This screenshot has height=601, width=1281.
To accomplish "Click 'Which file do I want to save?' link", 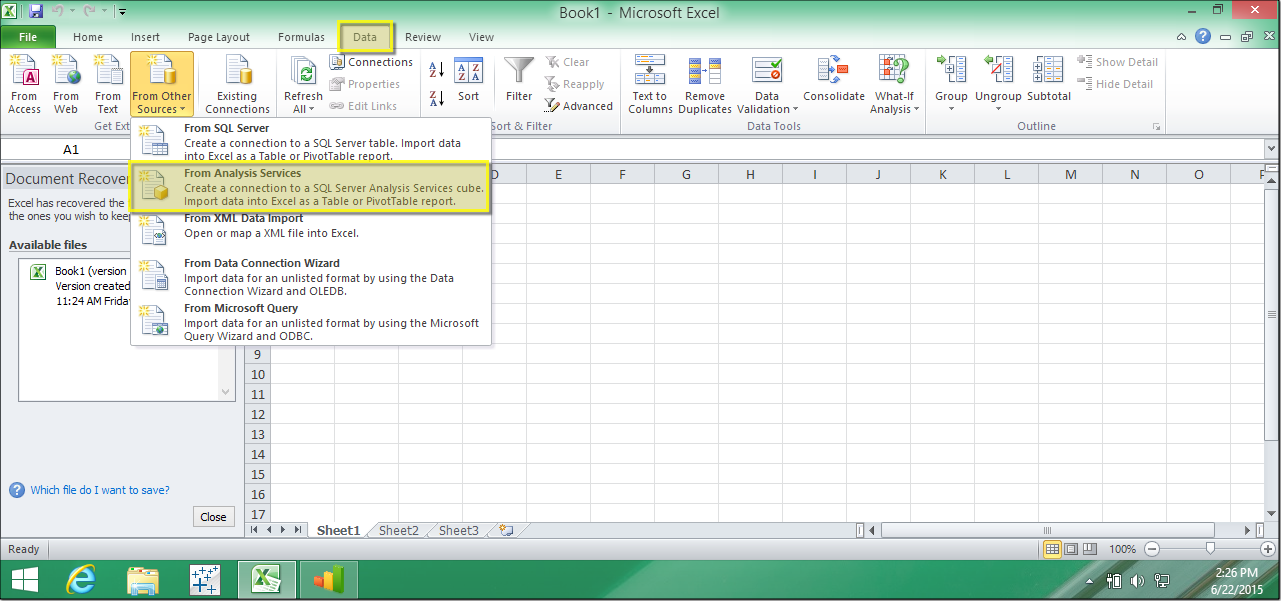I will (x=100, y=490).
